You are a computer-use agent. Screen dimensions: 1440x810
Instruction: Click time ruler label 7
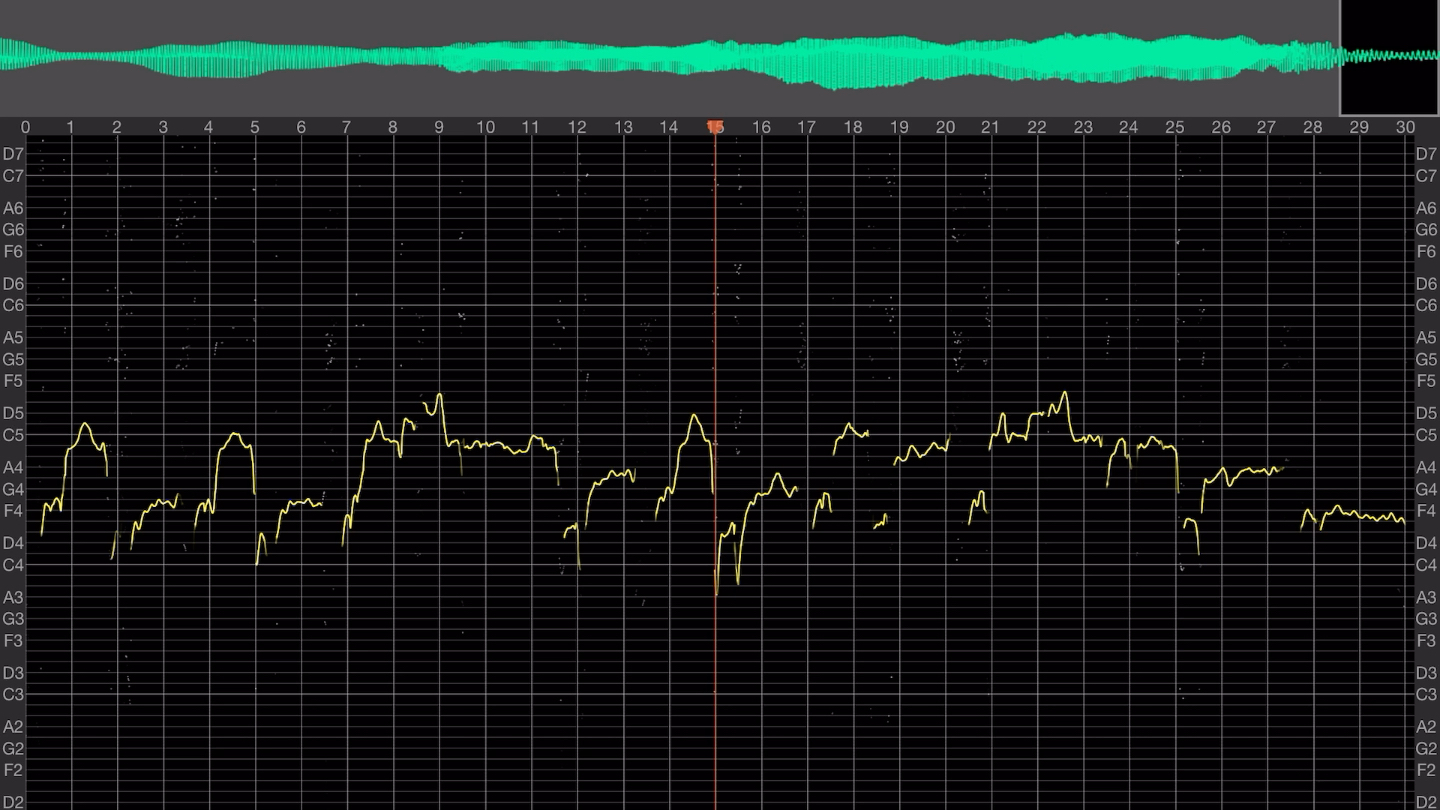(347, 127)
